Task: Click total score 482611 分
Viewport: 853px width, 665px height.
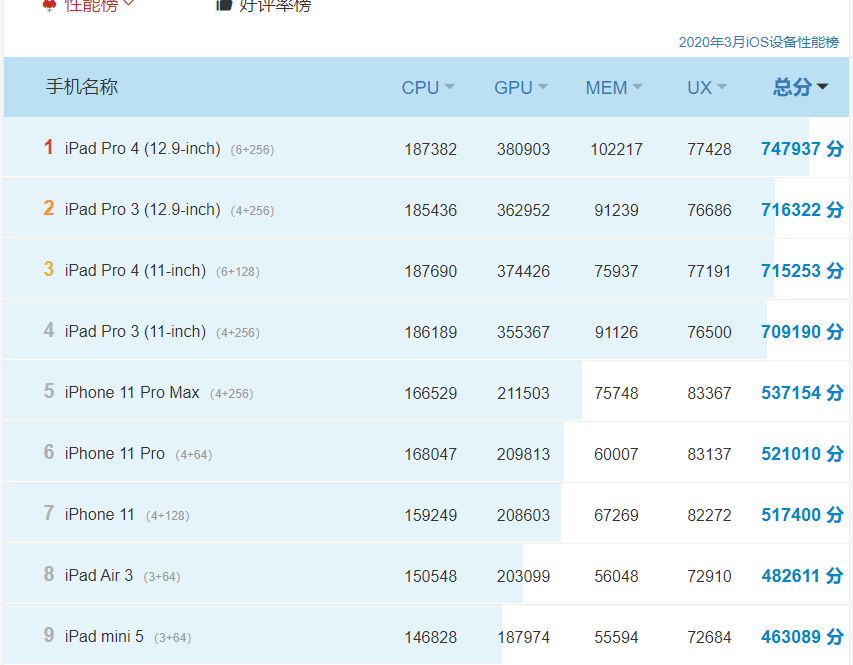Action: (802, 575)
